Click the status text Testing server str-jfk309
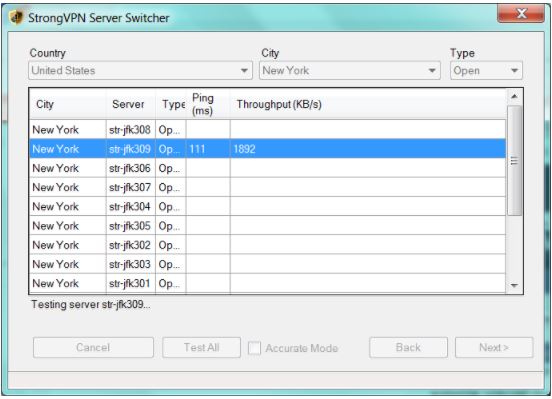The width and height of the screenshot is (552, 399). click(x=91, y=304)
